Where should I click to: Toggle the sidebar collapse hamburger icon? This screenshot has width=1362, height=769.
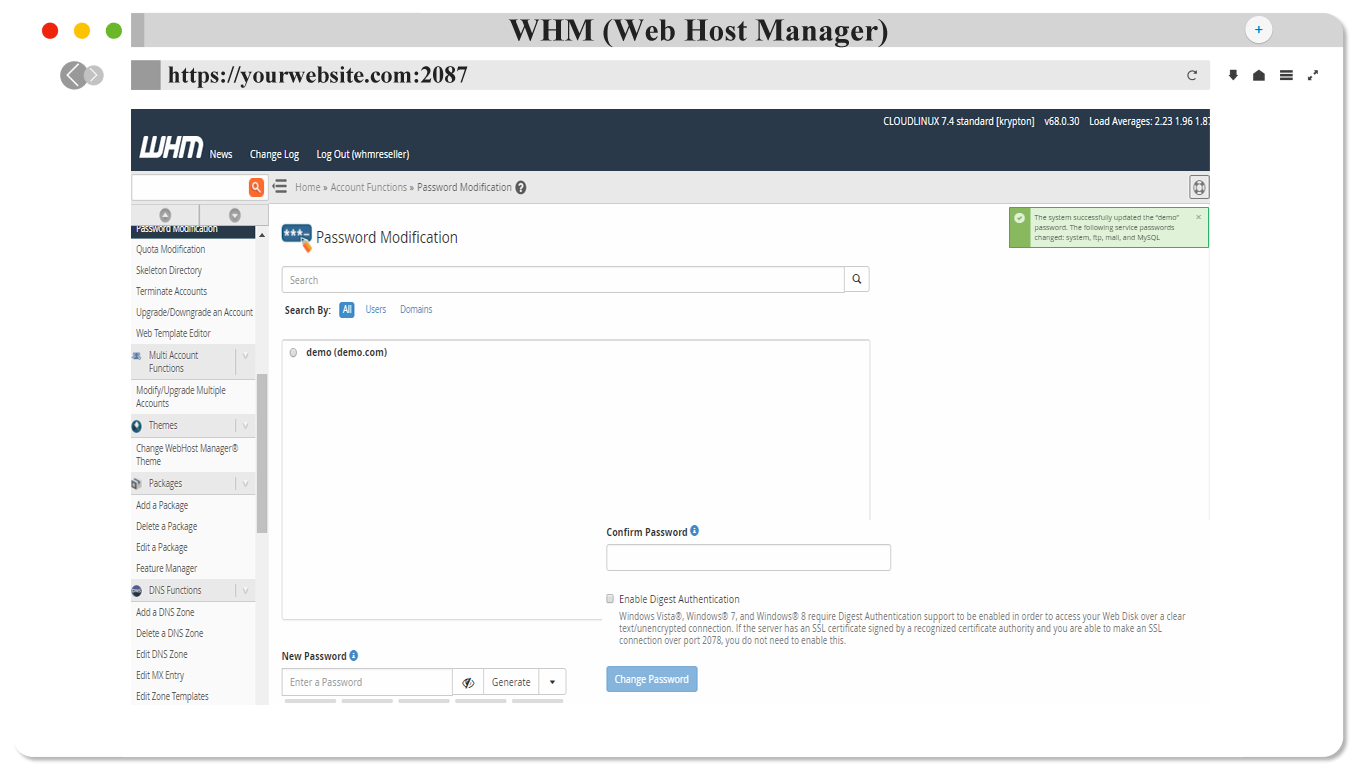pyautogui.click(x=280, y=187)
